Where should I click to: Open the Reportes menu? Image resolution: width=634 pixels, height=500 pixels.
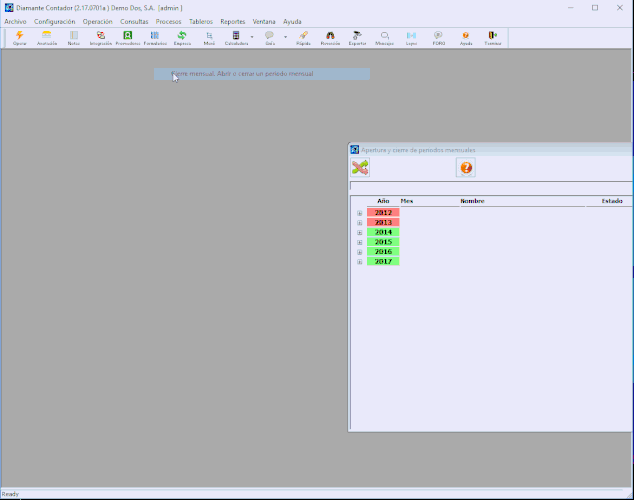click(x=232, y=21)
